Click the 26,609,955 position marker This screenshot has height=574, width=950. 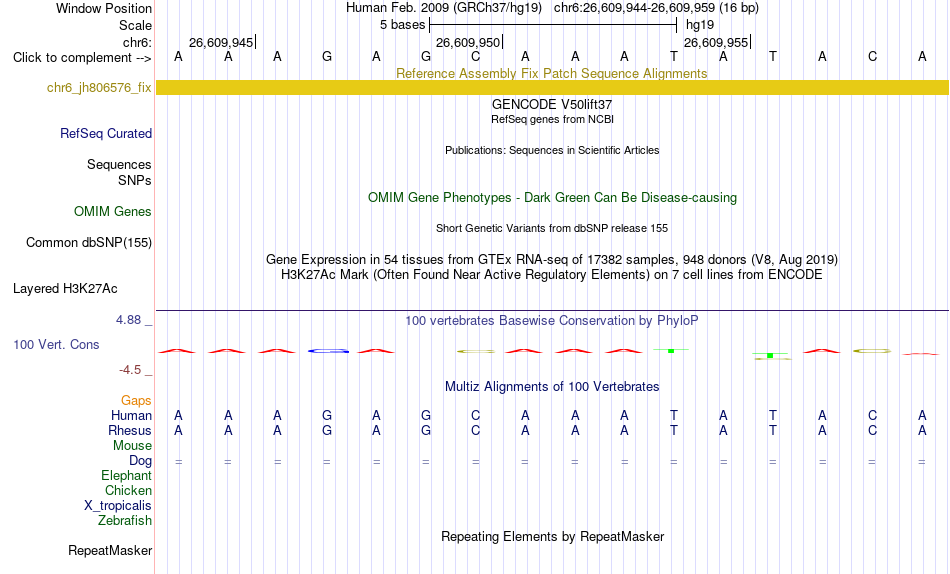(x=716, y=42)
